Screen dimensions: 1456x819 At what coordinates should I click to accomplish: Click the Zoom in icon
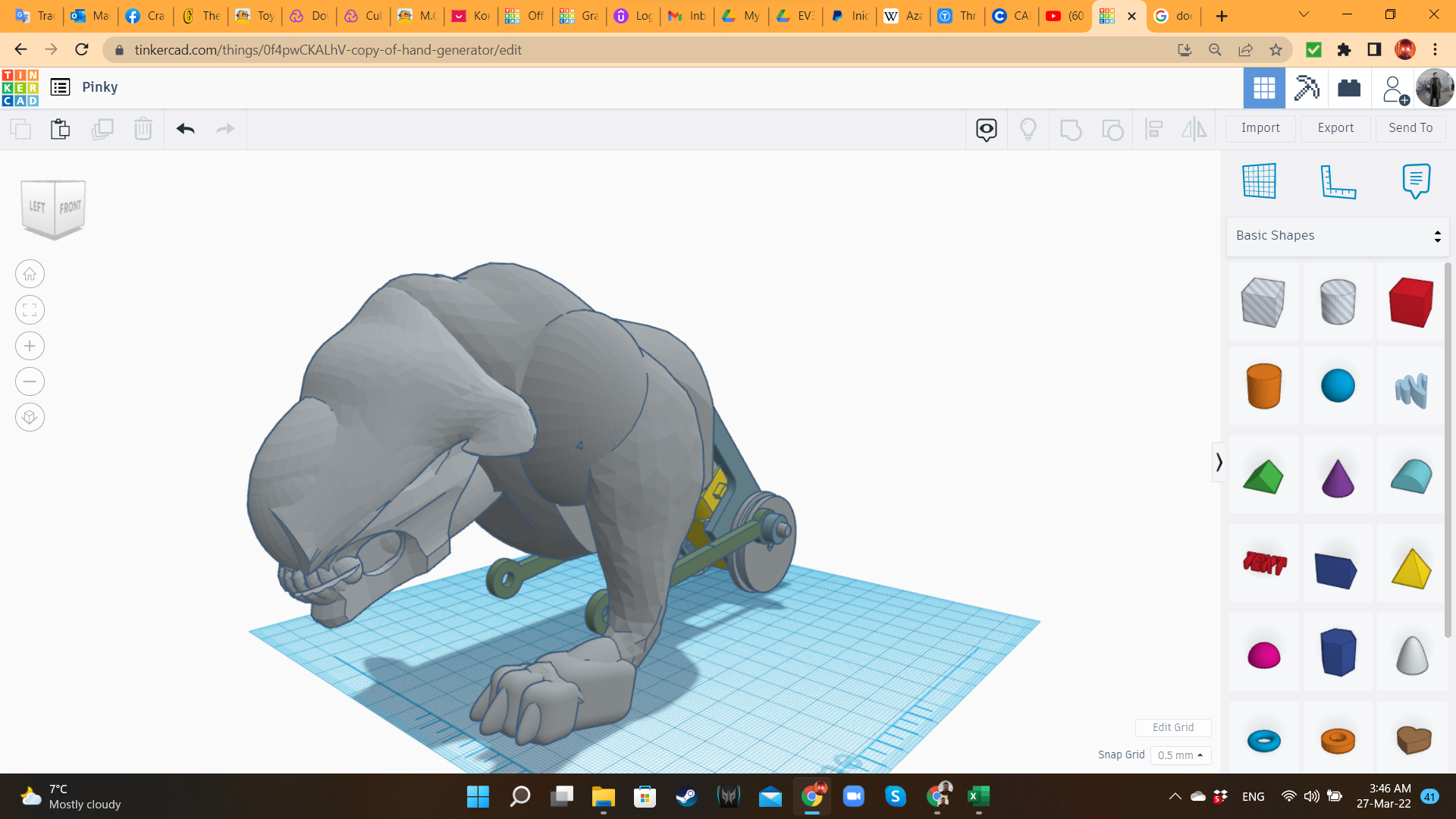[30, 347]
